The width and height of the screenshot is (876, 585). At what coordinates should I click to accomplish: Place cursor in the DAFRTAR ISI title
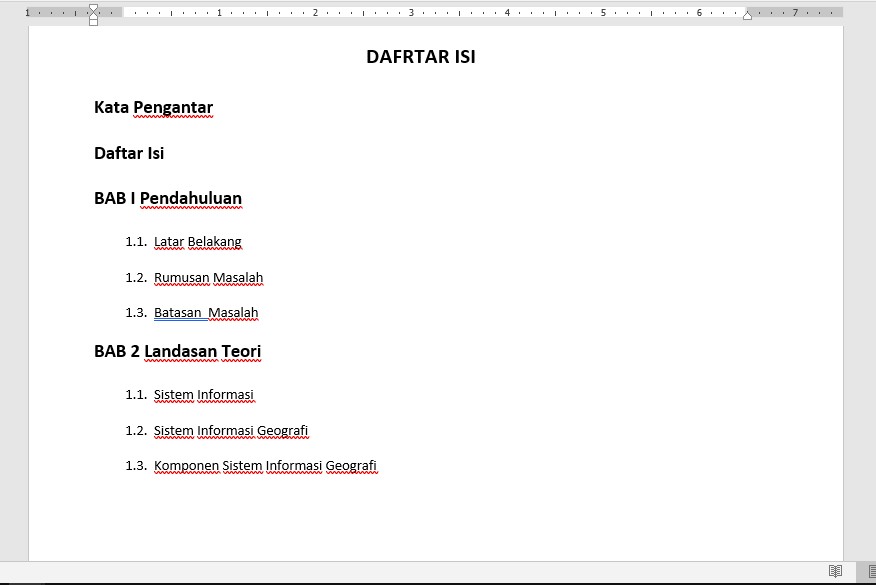point(421,57)
